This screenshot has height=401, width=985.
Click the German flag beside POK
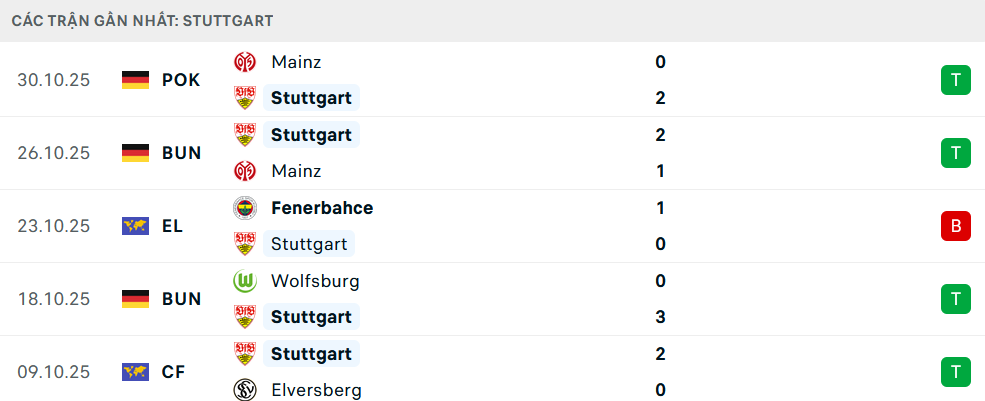(x=135, y=80)
